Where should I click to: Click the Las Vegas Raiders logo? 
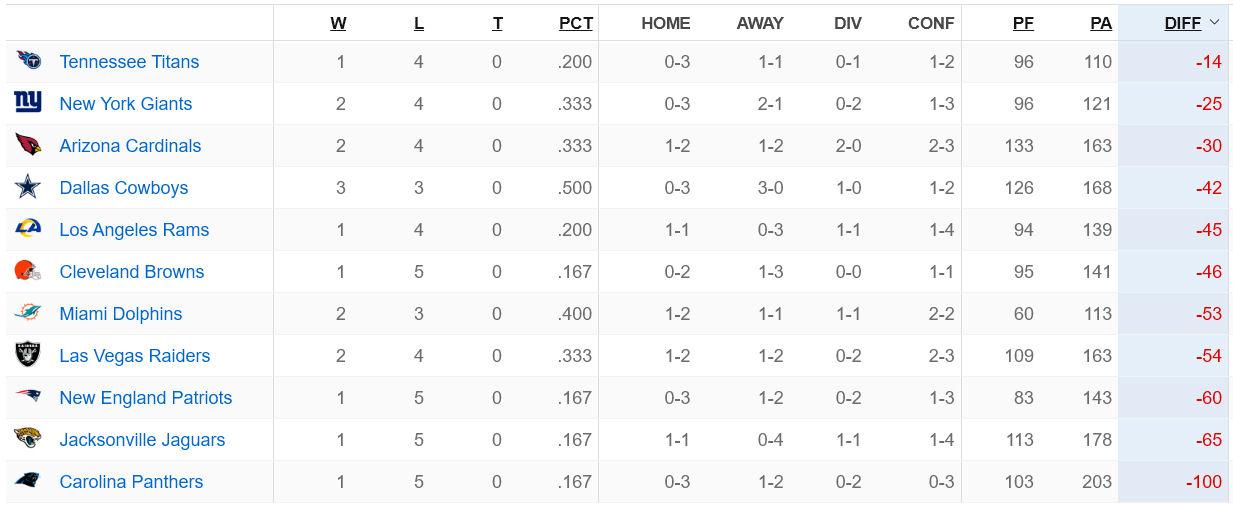point(29,355)
